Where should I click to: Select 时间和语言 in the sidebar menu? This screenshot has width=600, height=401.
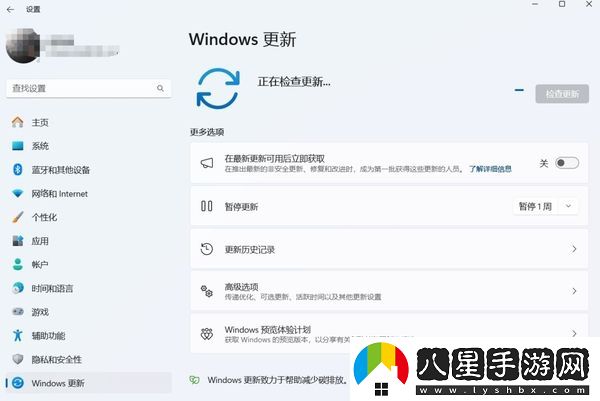[x=52, y=288]
